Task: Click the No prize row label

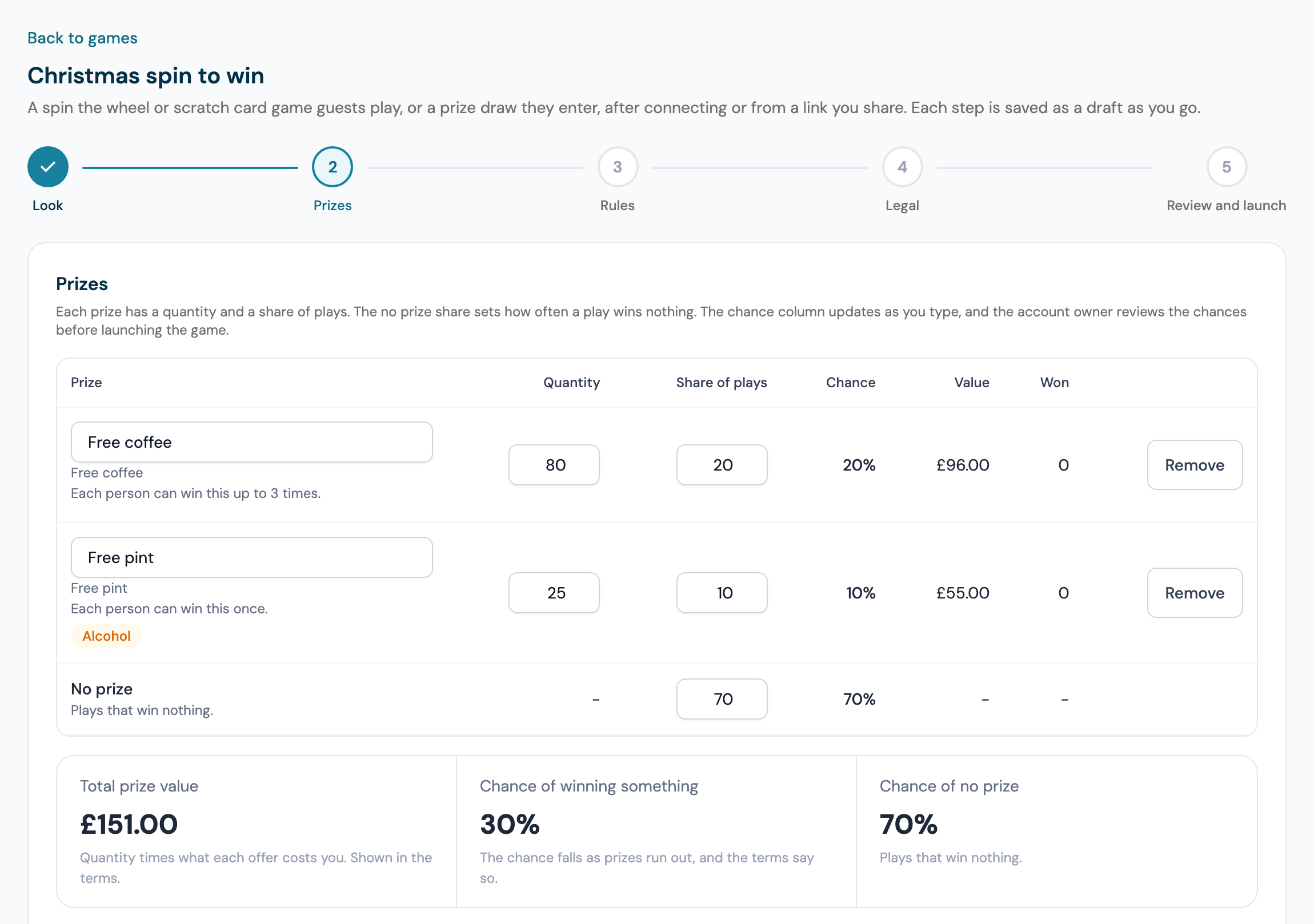Action: [102, 689]
